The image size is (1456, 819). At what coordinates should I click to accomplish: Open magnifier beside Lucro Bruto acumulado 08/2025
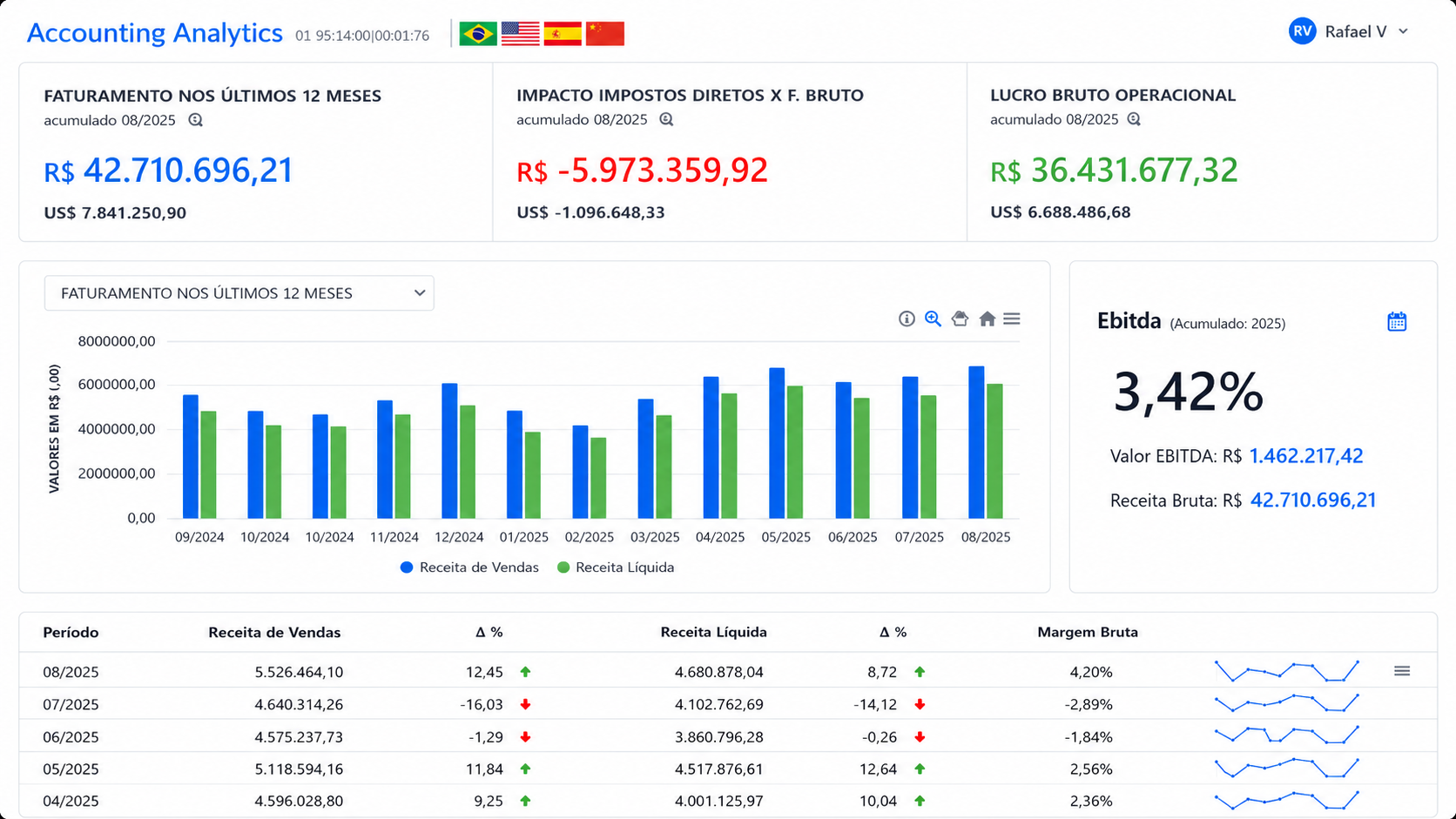click(1134, 119)
